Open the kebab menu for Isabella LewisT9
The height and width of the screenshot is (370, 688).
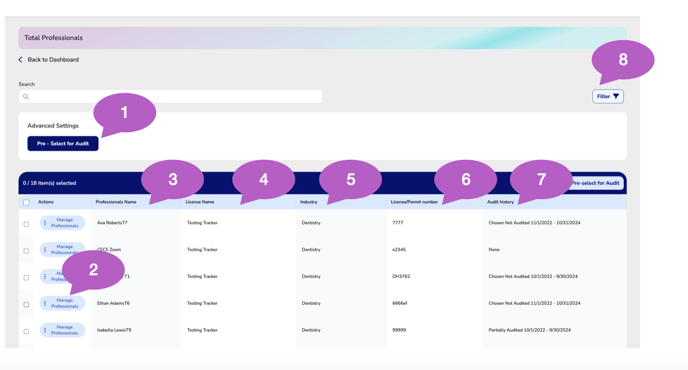pos(45,330)
